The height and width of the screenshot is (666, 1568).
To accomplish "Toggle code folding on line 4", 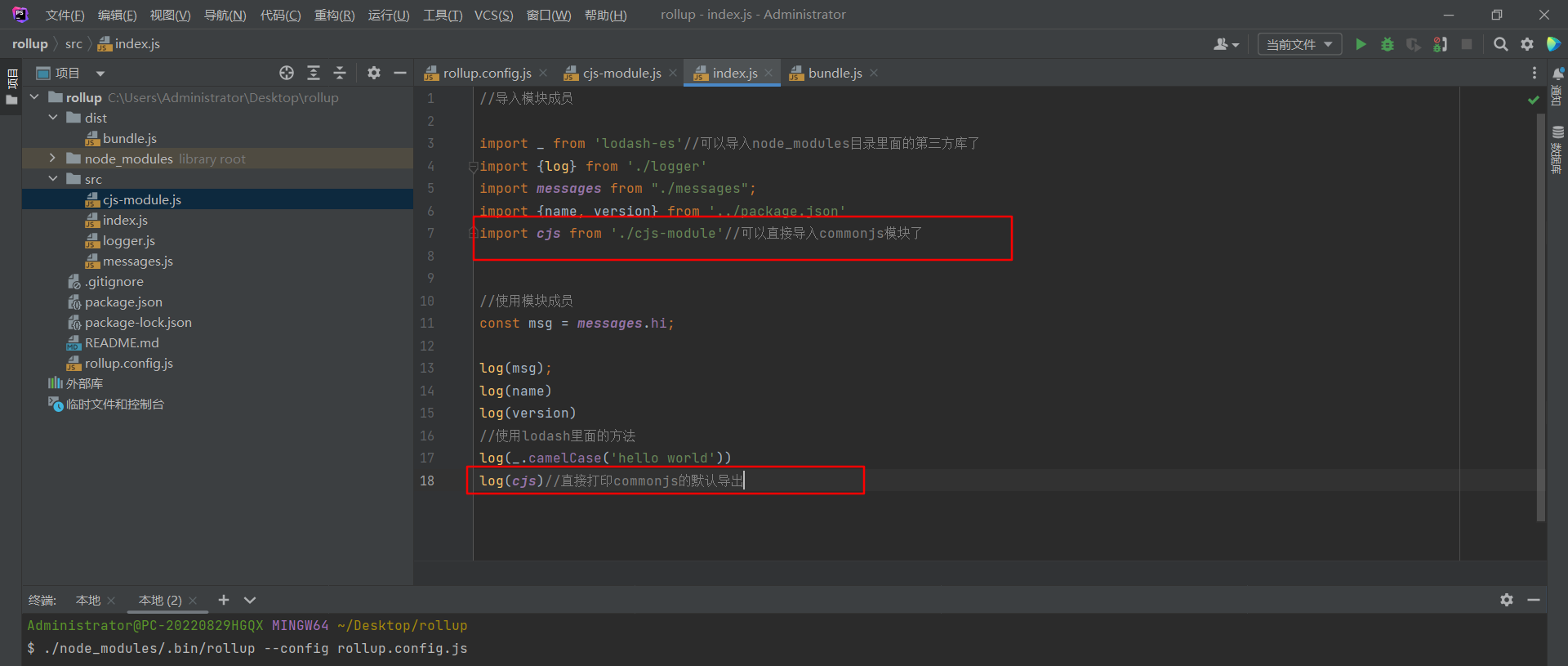I will 472,167.
